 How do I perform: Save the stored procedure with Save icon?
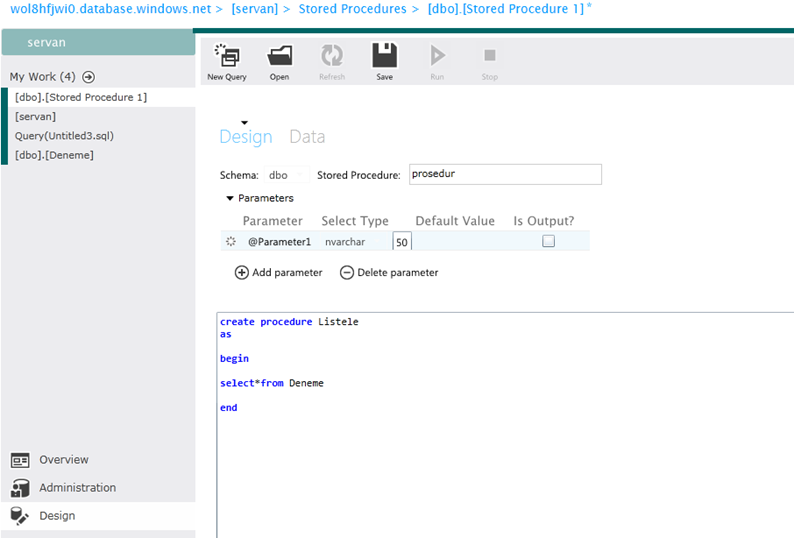[x=384, y=55]
